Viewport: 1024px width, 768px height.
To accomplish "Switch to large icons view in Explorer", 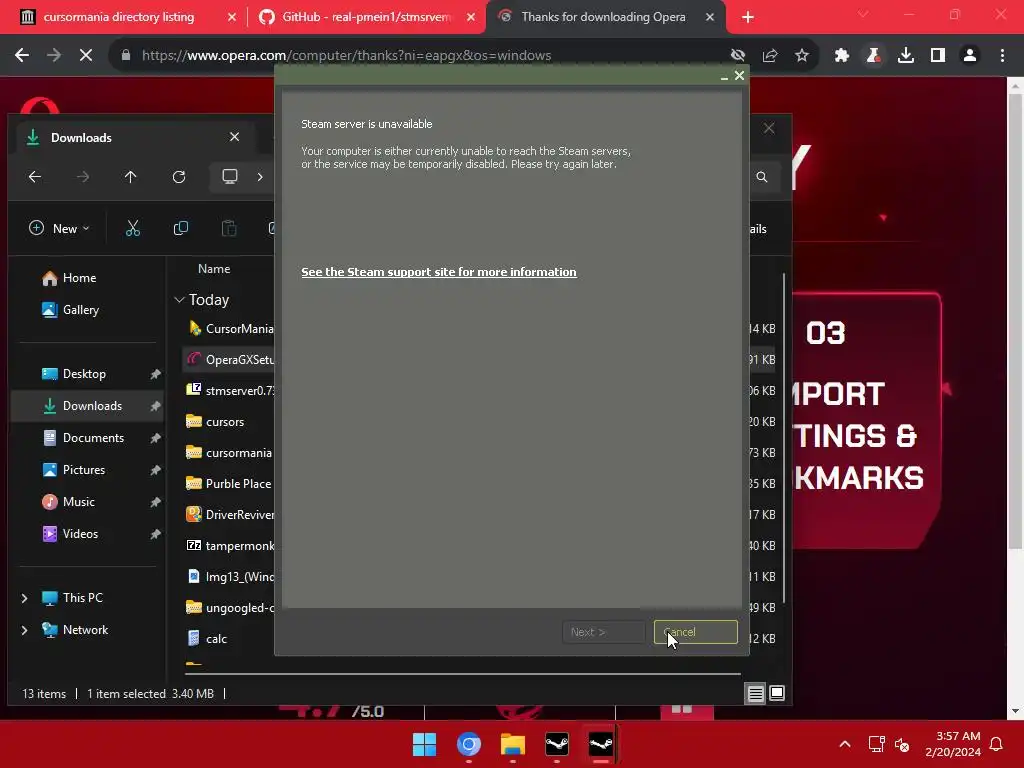I will click(776, 694).
